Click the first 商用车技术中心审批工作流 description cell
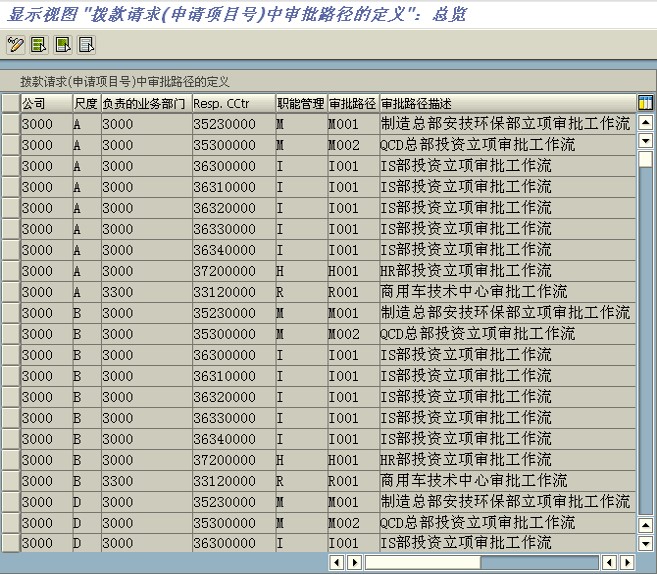The width and height of the screenshot is (657, 574). [x=474, y=292]
